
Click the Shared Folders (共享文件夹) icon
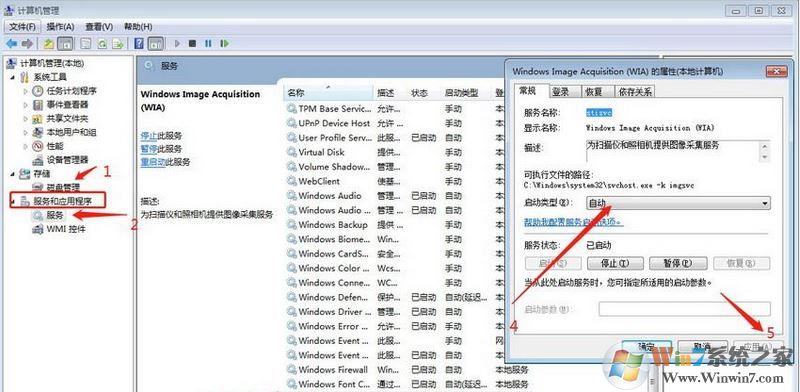[x=38, y=118]
